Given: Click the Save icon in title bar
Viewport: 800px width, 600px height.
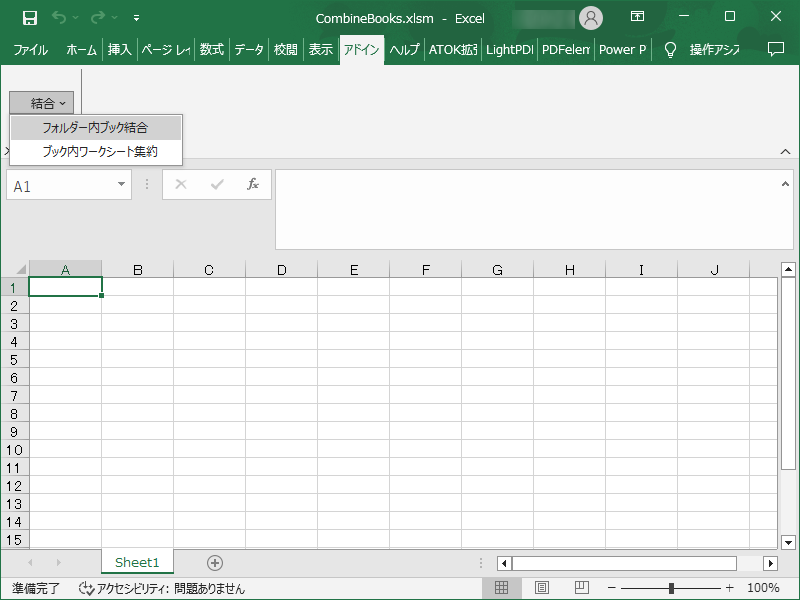Looking at the screenshot, I should pyautogui.click(x=30, y=18).
